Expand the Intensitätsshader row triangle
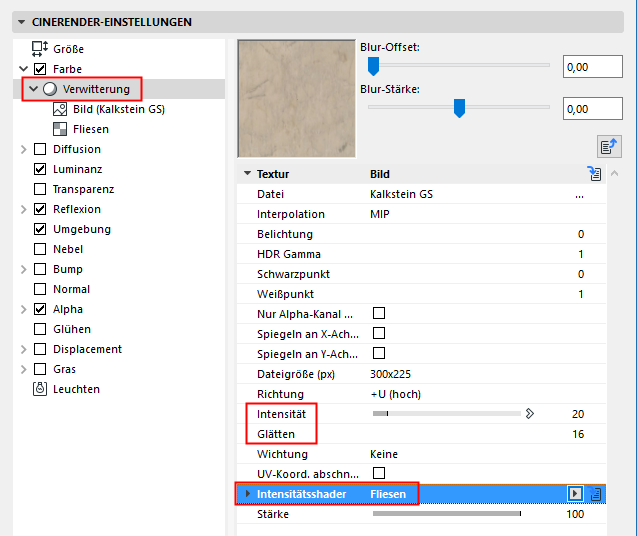637x536 pixels. tap(248, 494)
